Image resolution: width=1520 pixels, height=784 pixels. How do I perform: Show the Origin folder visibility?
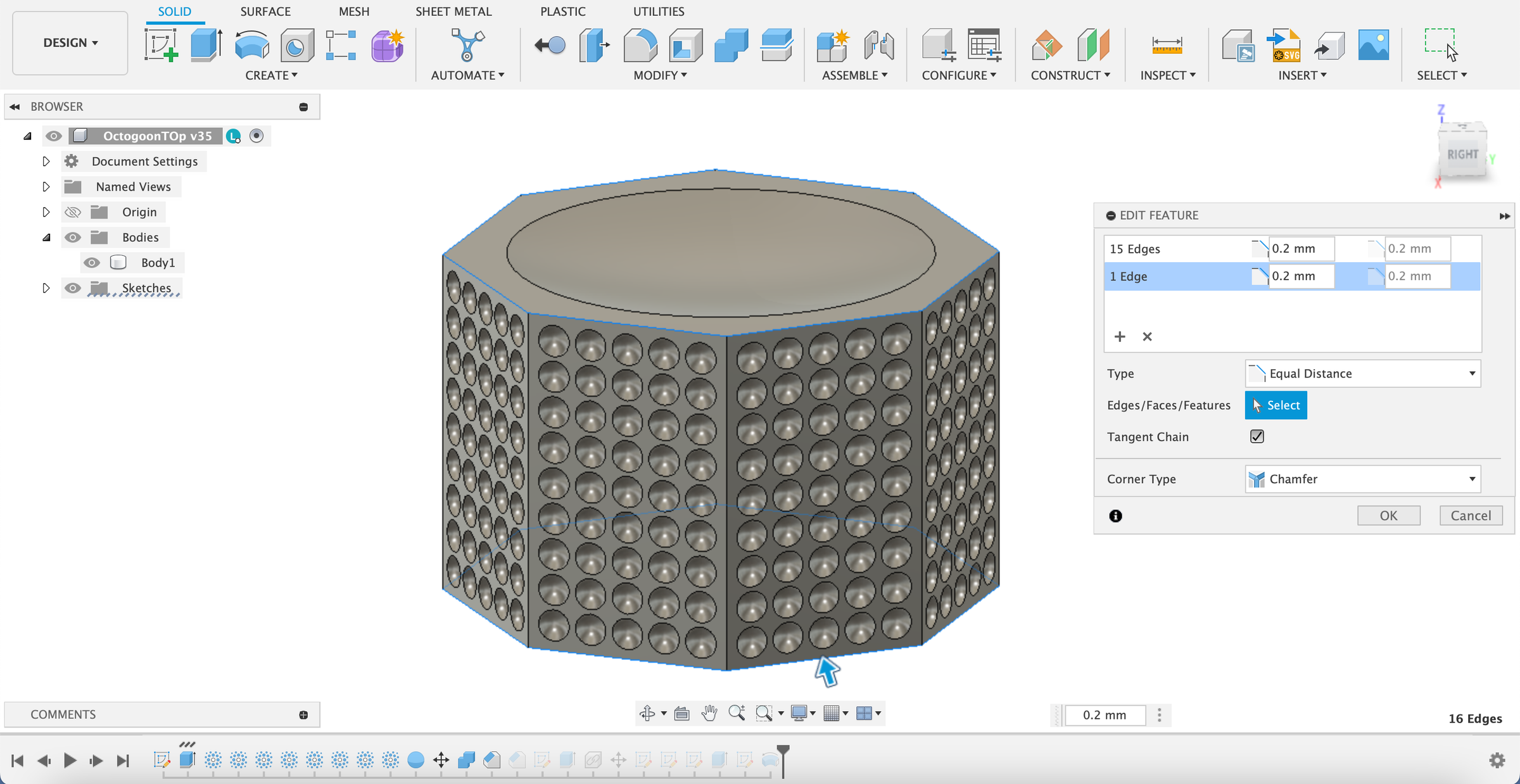coord(72,212)
